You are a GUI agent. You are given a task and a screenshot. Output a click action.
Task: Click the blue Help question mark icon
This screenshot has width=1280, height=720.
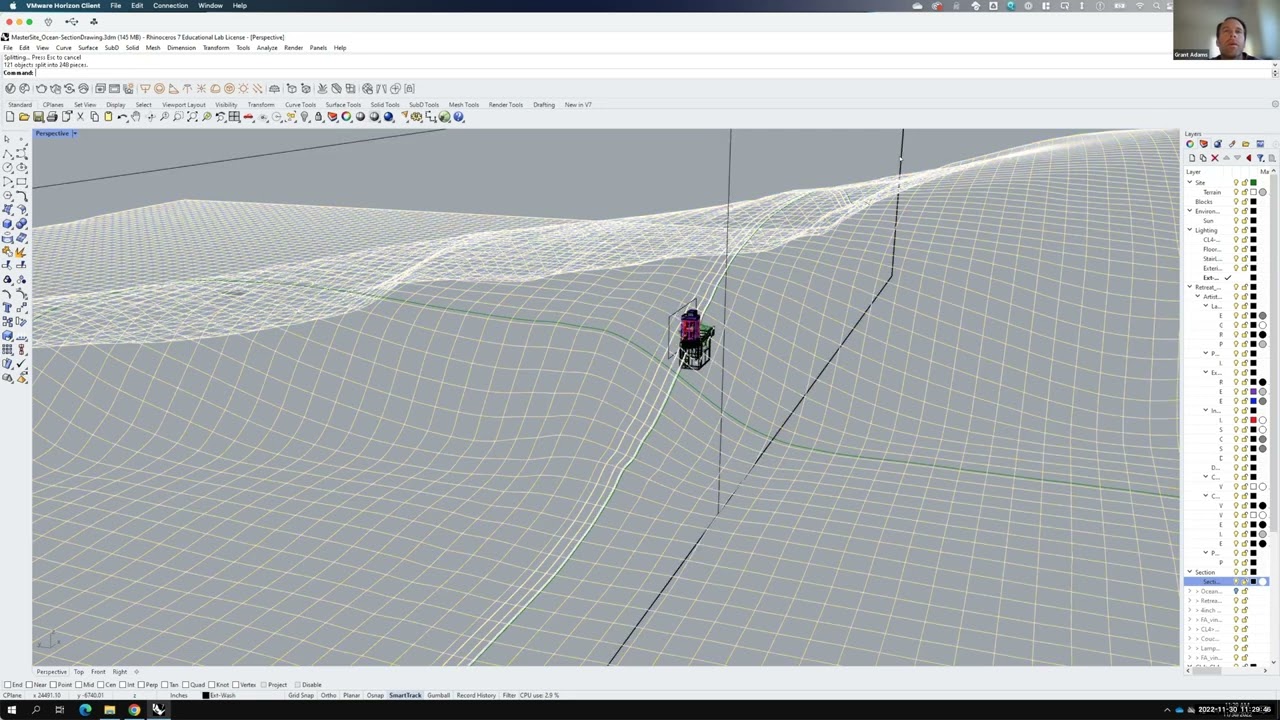pos(458,117)
